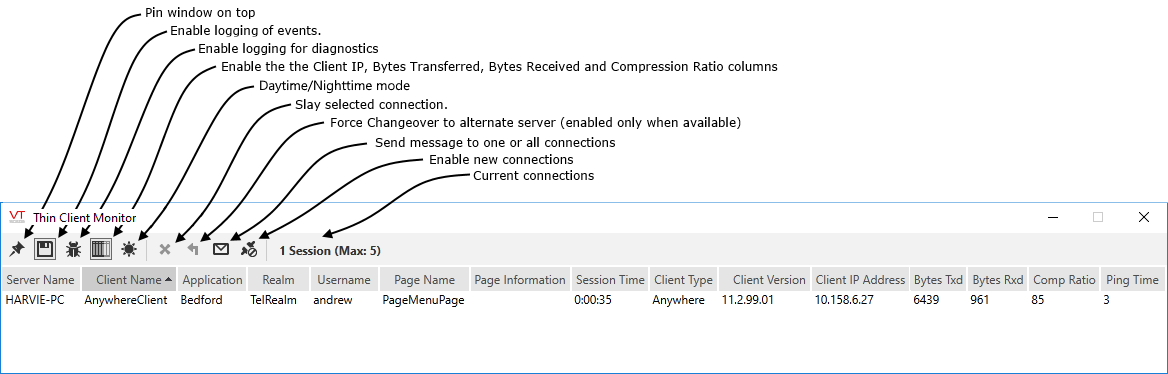
Task: Click the Comp Ratio value 85
Action: point(1038,300)
